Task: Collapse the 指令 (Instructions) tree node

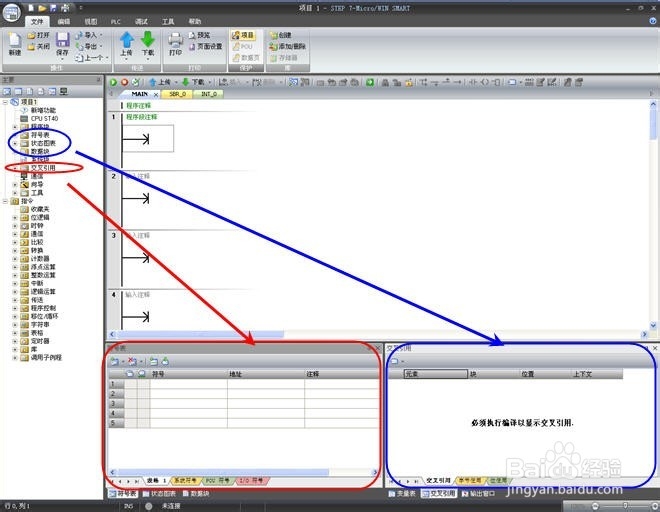Action: (x=5, y=201)
